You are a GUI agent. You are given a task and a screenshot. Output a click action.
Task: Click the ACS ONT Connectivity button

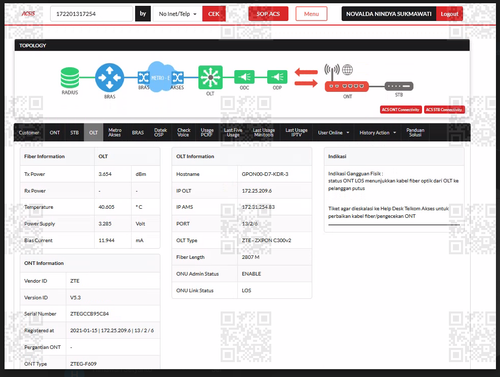[401, 110]
